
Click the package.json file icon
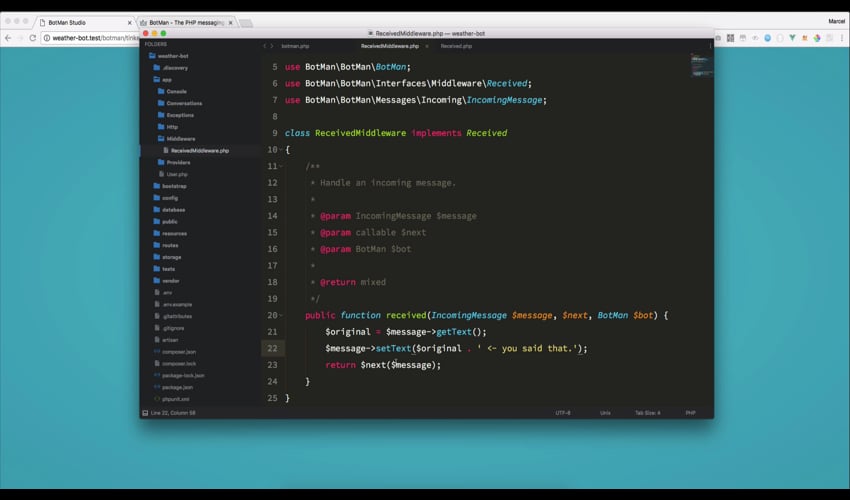click(x=157, y=387)
